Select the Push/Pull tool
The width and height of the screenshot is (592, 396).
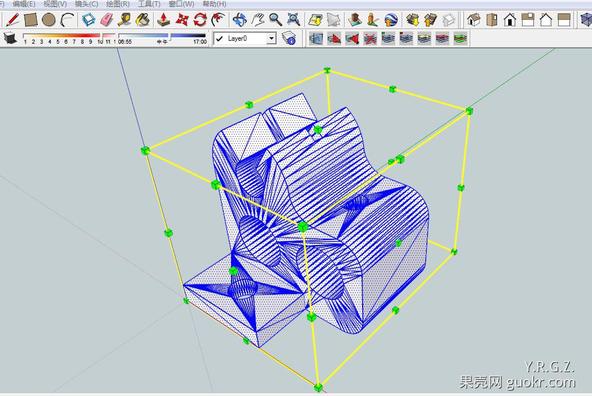pos(163,20)
